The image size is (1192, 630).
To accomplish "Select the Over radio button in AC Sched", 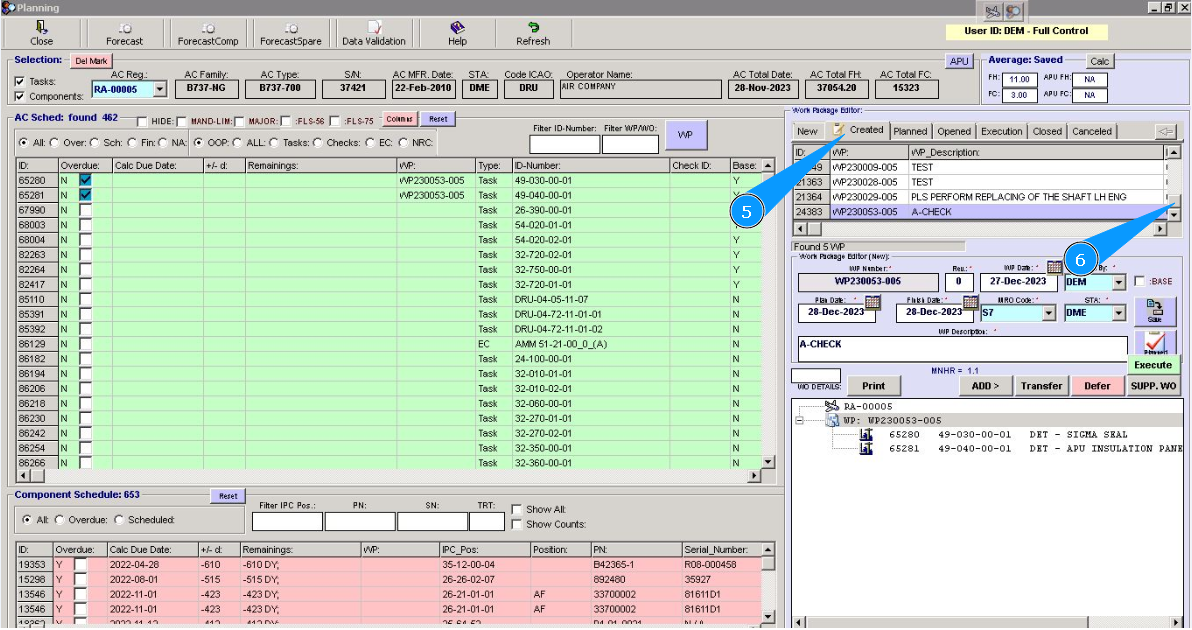I will pos(54,143).
